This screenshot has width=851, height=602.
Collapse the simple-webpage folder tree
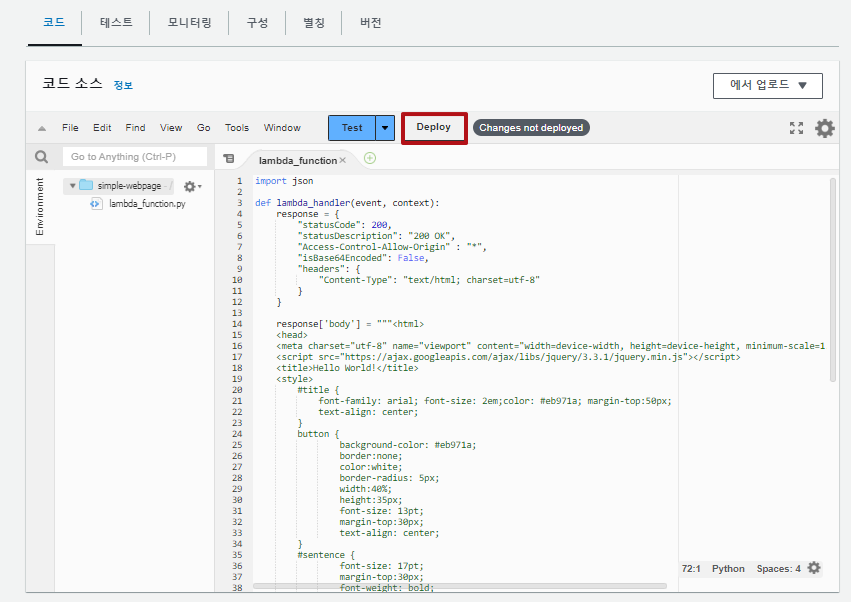point(72,186)
